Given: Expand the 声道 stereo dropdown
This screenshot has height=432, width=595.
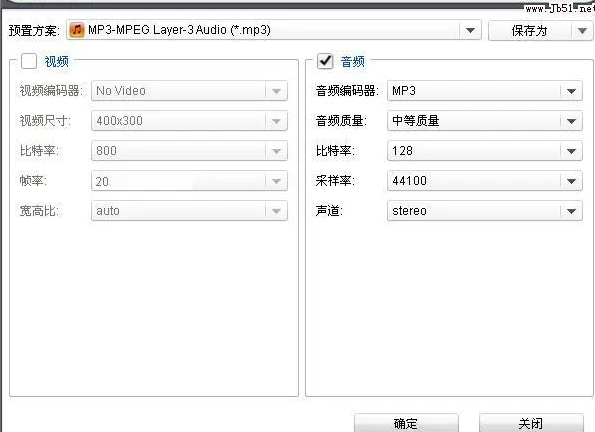Looking at the screenshot, I should point(485,211).
